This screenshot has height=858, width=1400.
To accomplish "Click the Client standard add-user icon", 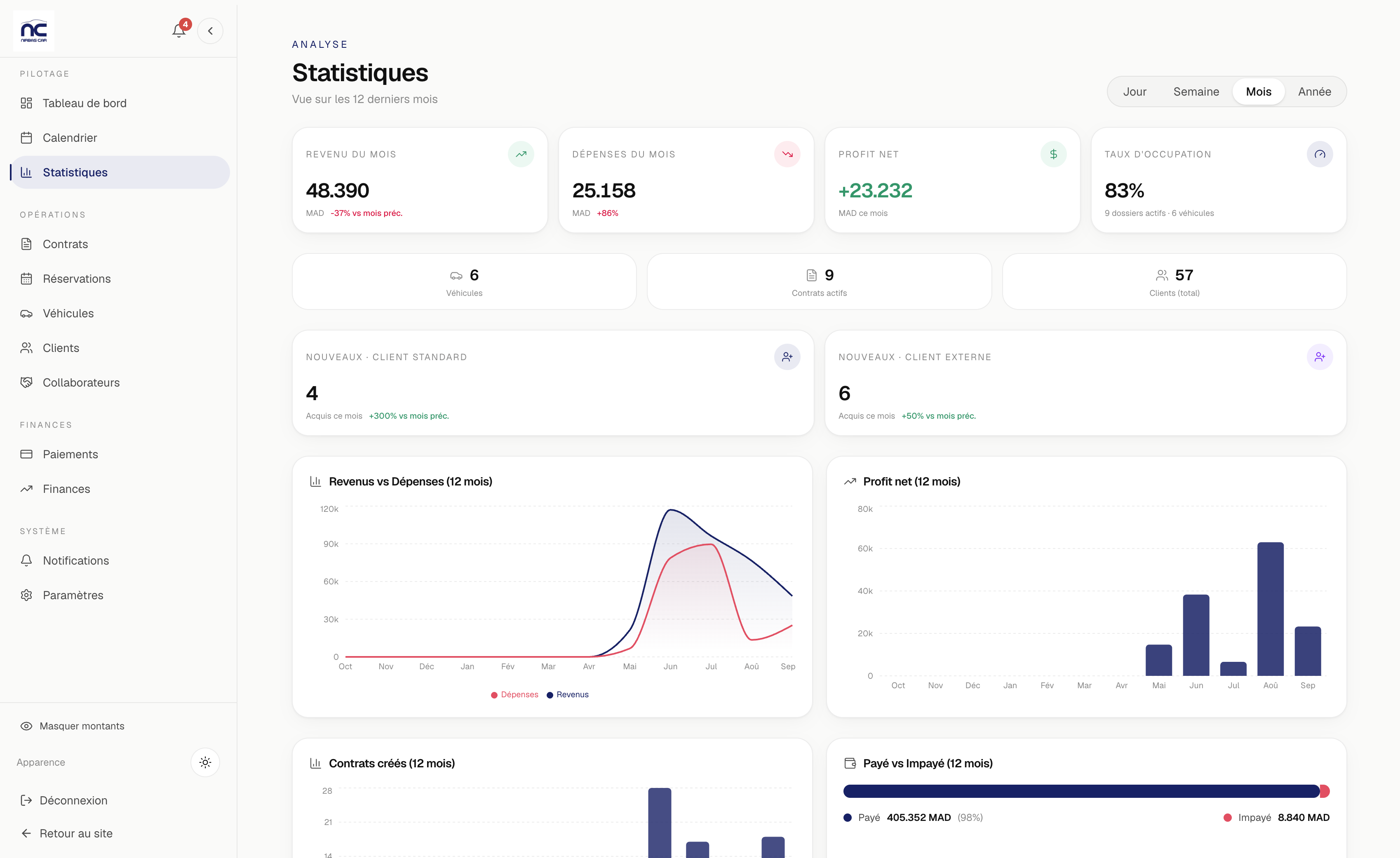I will (x=787, y=357).
